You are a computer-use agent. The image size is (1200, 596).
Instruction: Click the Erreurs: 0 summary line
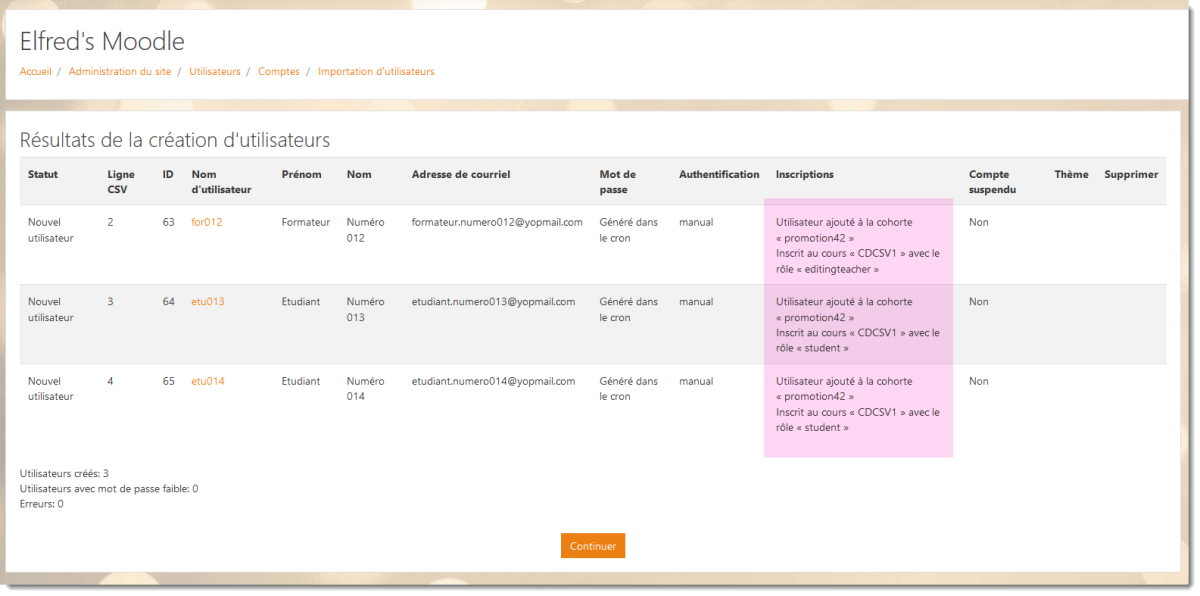pyautogui.click(x=42, y=504)
